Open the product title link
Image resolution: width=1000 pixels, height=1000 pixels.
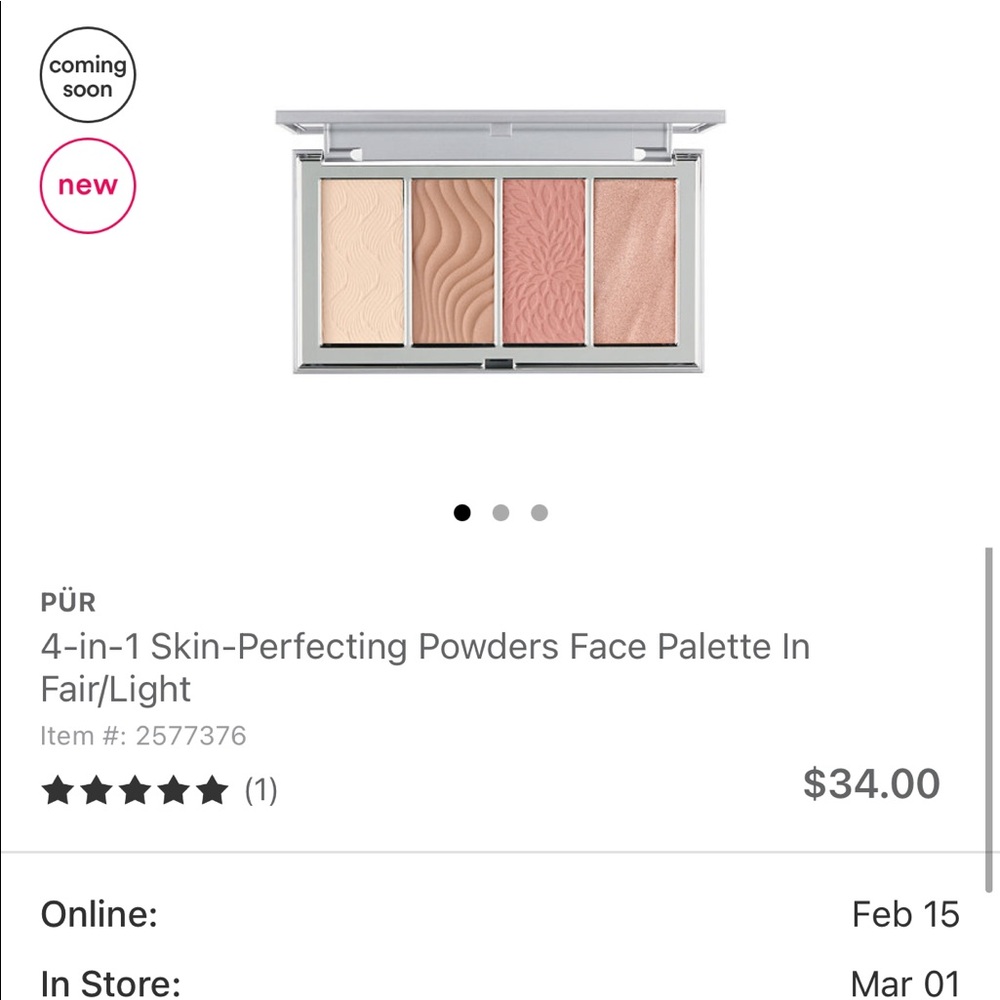click(x=424, y=667)
